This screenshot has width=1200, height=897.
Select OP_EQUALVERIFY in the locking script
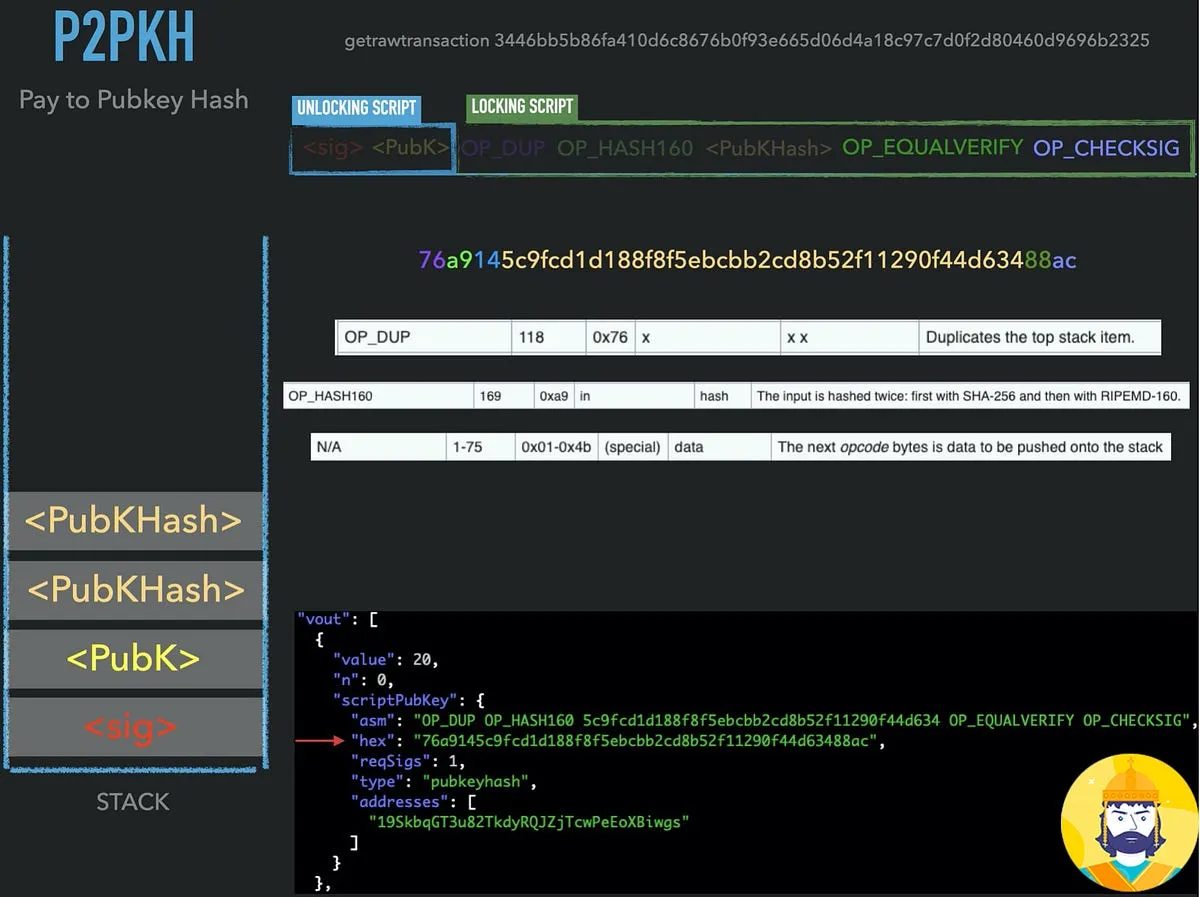[931, 146]
